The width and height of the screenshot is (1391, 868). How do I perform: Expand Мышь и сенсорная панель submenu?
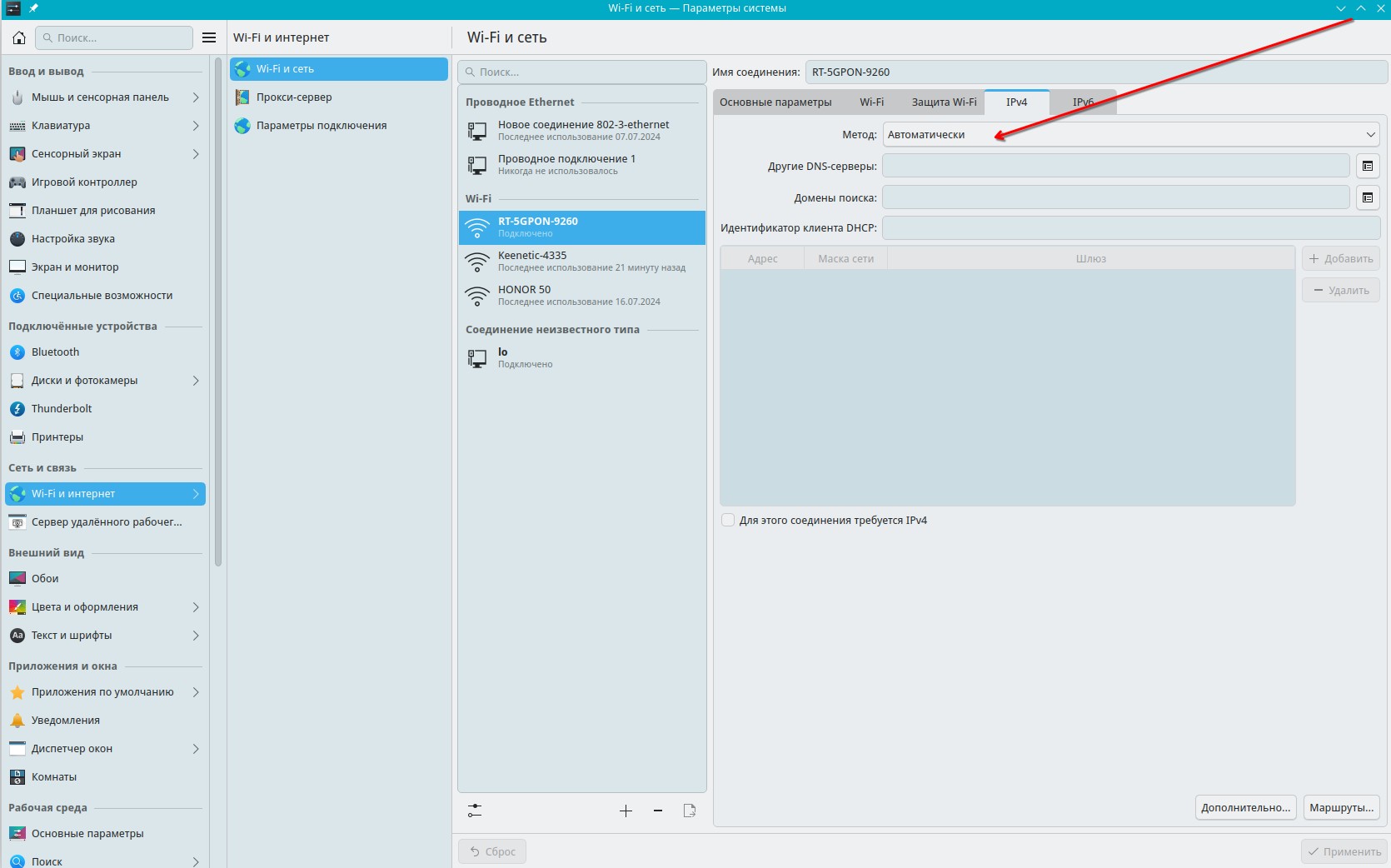196,97
